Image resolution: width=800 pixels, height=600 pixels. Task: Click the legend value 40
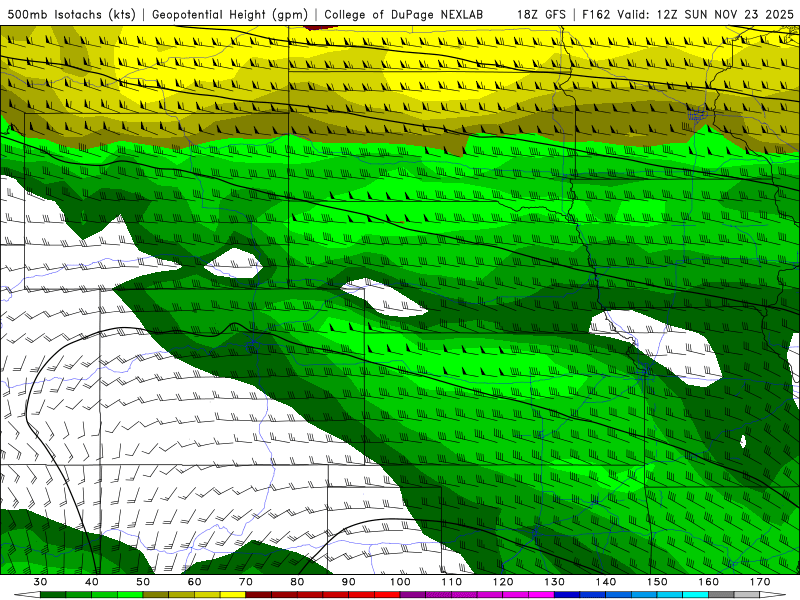point(92,582)
